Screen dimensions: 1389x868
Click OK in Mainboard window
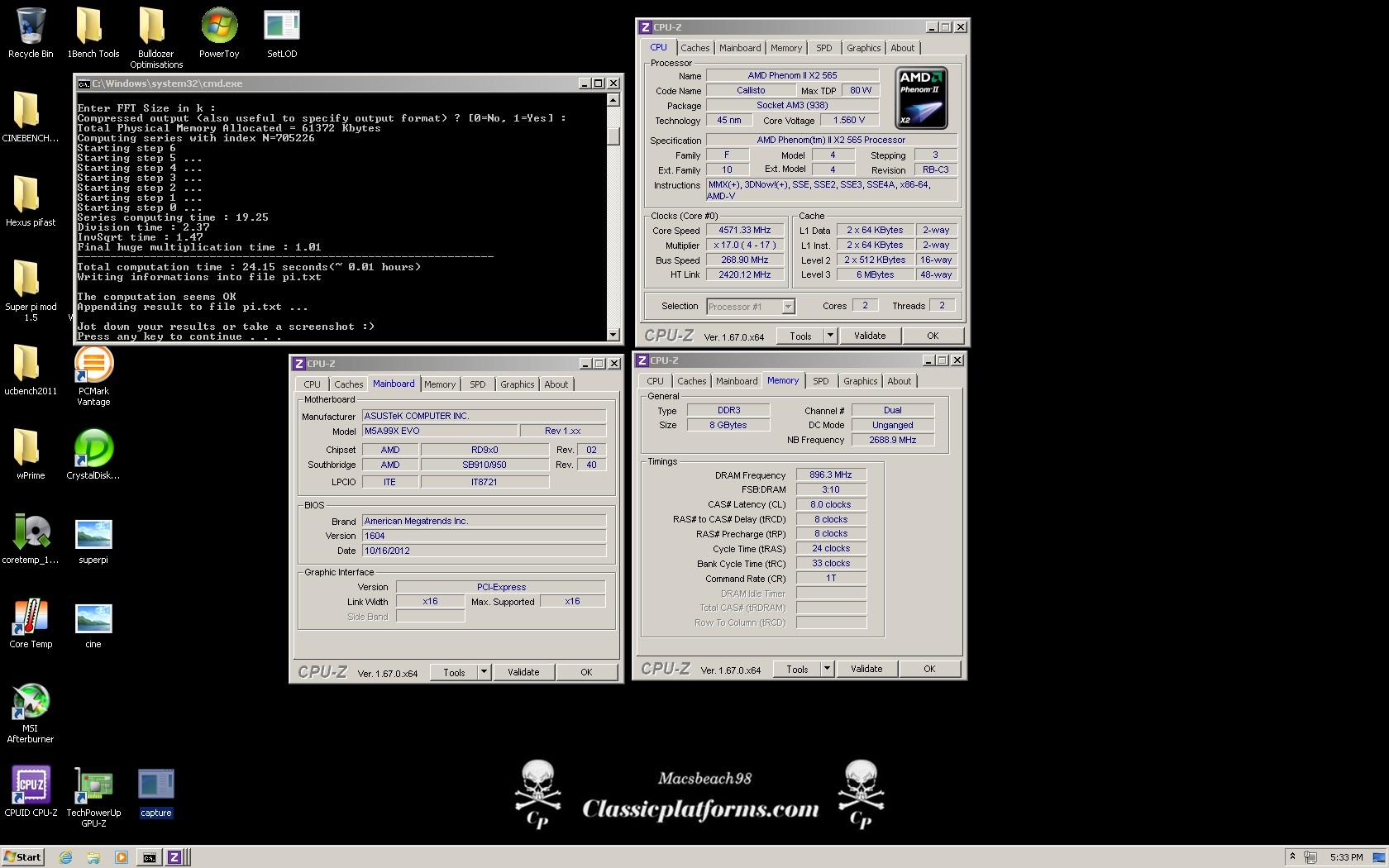(x=586, y=672)
